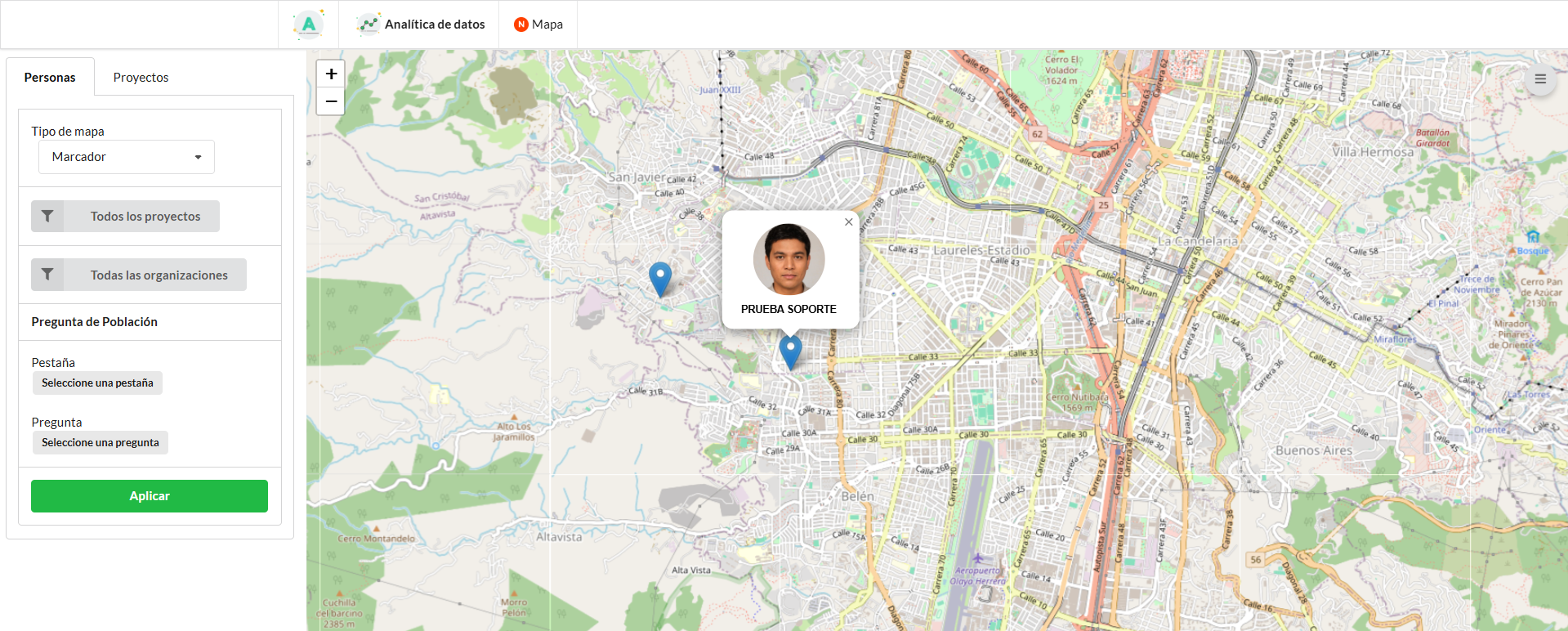Zoom out the map with minus button
The width and height of the screenshot is (1568, 631).
coord(331,101)
